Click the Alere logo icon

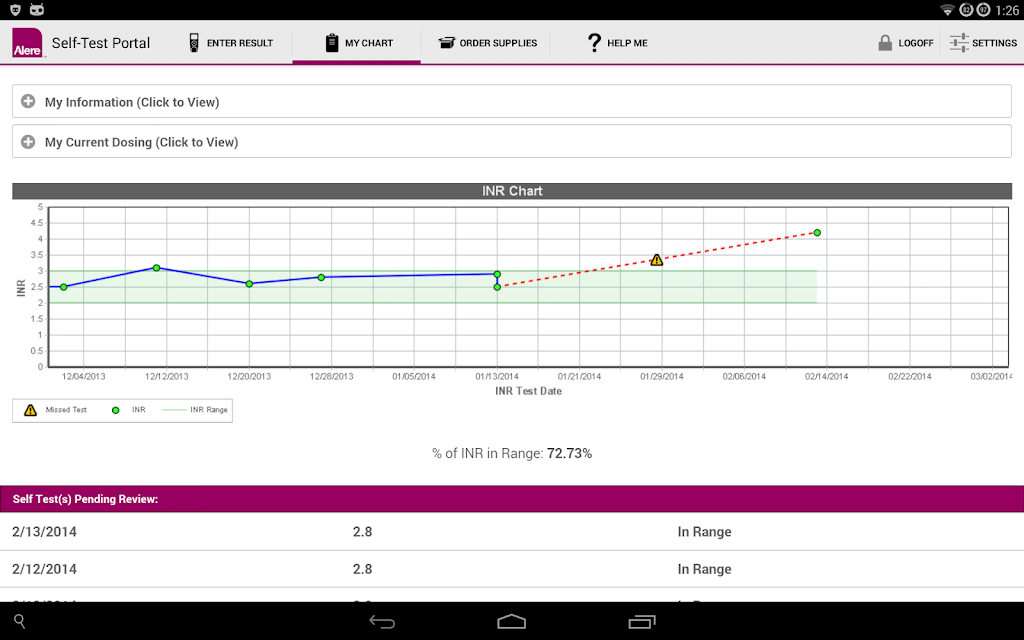[27, 43]
